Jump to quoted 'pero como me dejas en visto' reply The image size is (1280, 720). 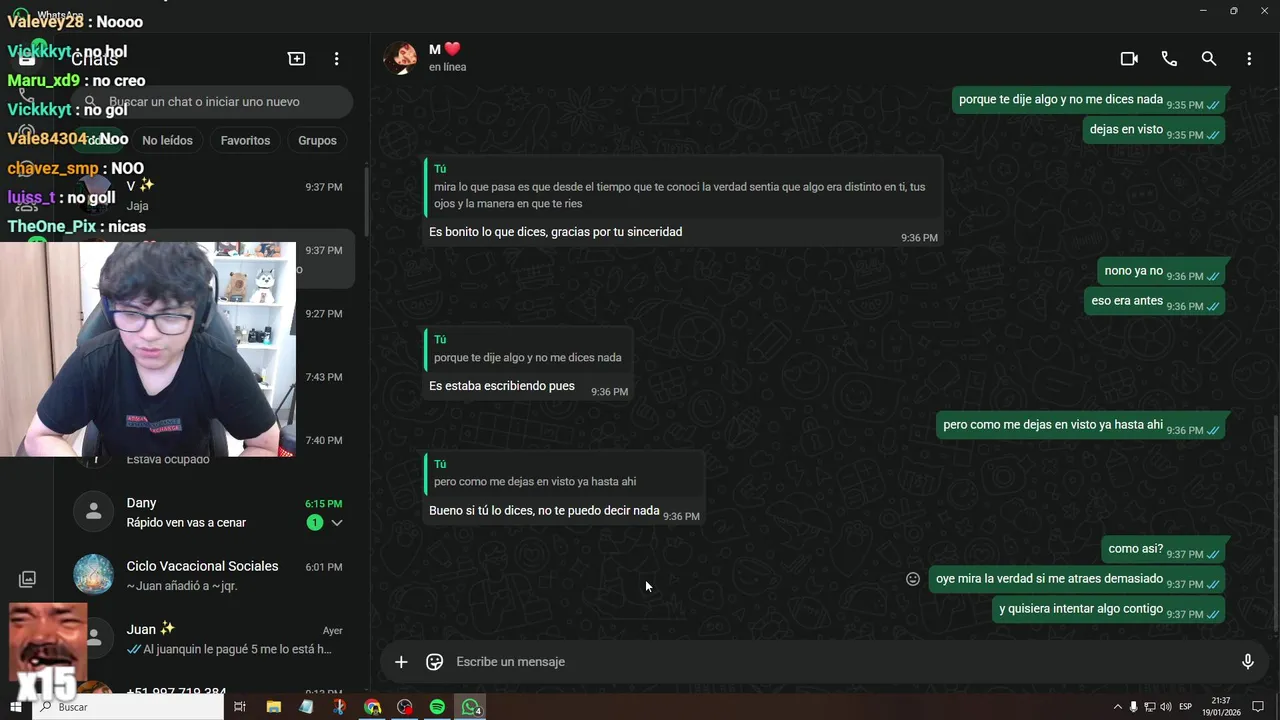click(x=564, y=472)
